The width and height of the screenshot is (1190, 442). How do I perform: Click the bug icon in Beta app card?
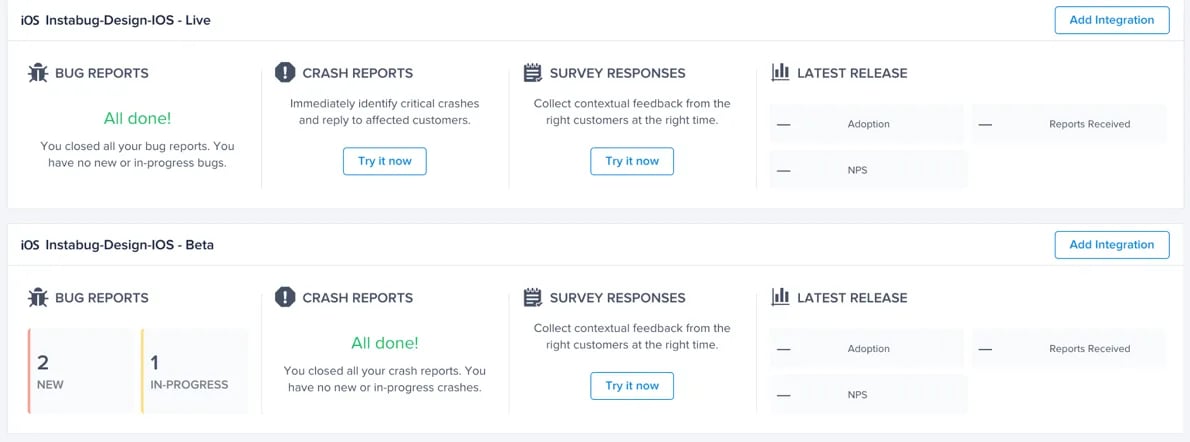click(38, 297)
